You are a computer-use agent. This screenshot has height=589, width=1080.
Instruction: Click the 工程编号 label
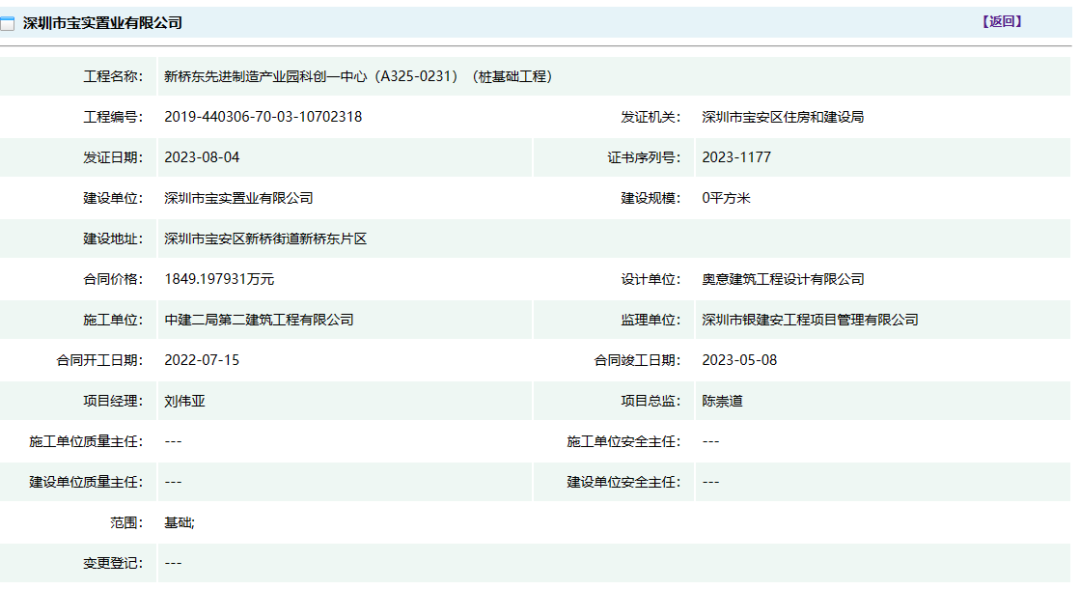(113, 117)
